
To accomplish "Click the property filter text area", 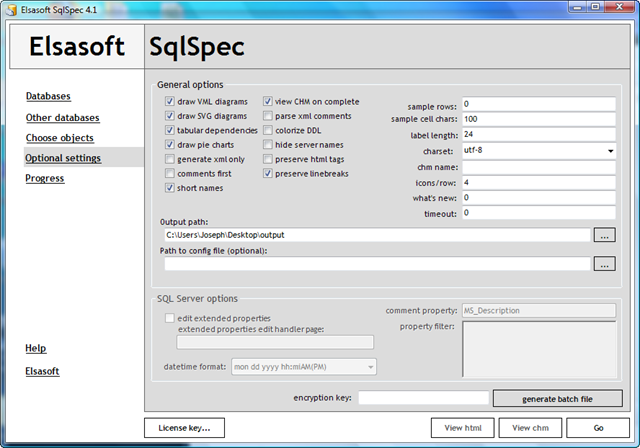I will tap(539, 349).
